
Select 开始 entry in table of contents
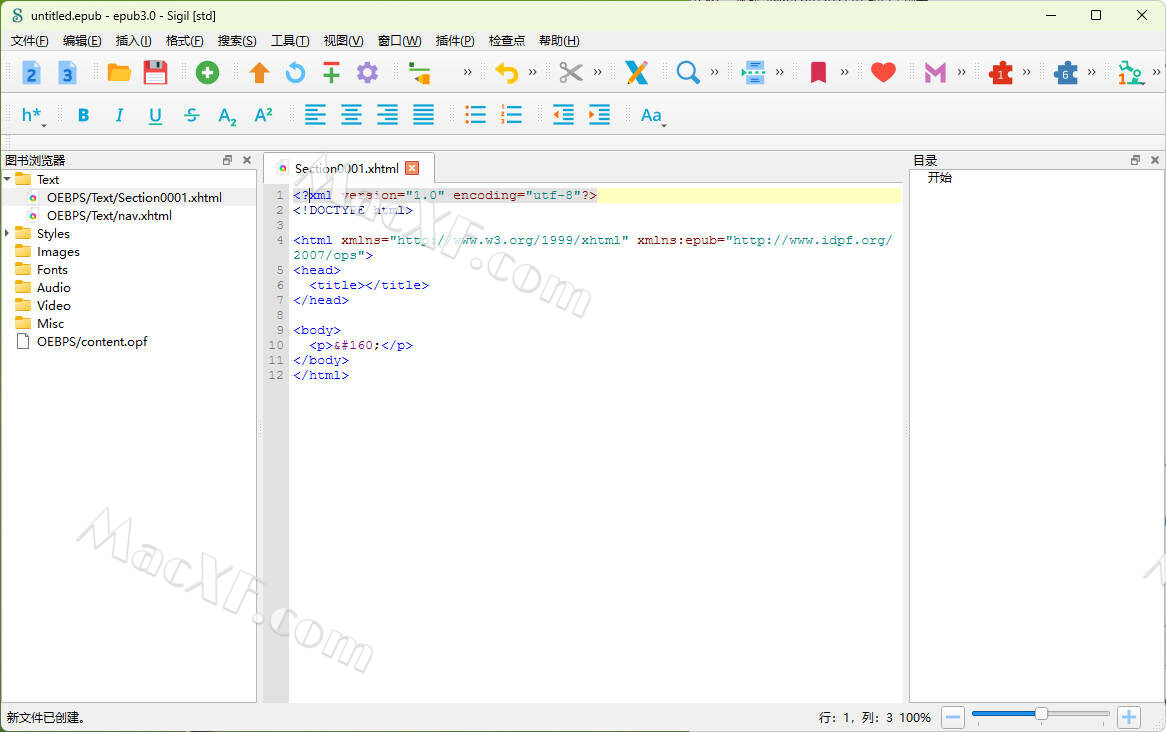939,178
